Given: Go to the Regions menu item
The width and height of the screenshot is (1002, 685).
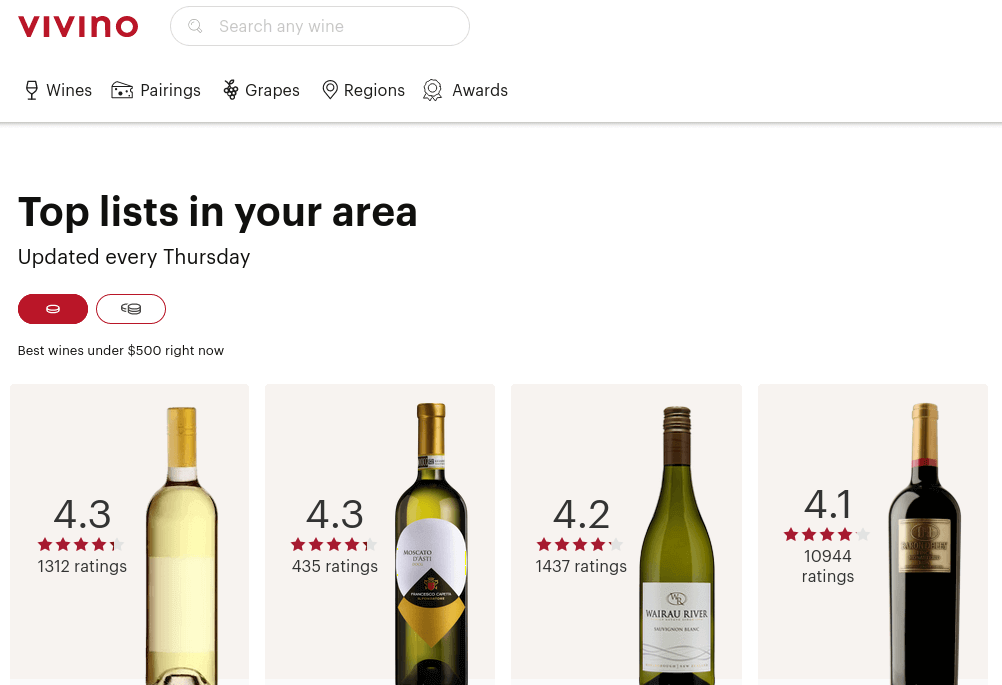Looking at the screenshot, I should tap(374, 90).
